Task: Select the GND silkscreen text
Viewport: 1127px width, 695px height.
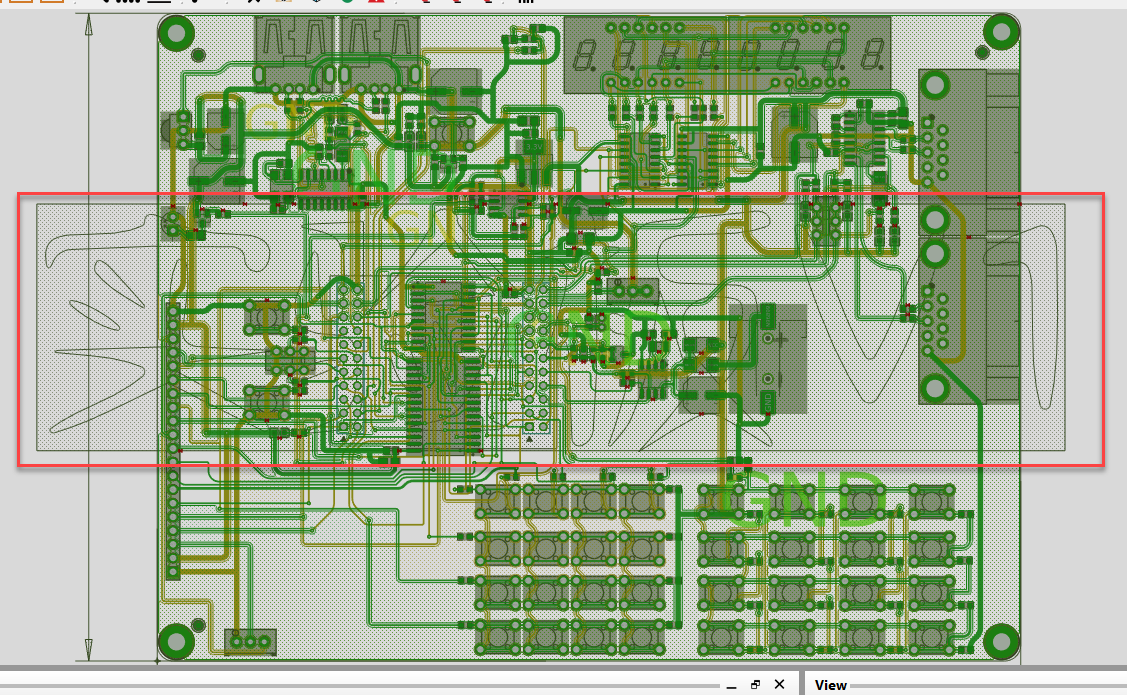Action: [x=808, y=500]
